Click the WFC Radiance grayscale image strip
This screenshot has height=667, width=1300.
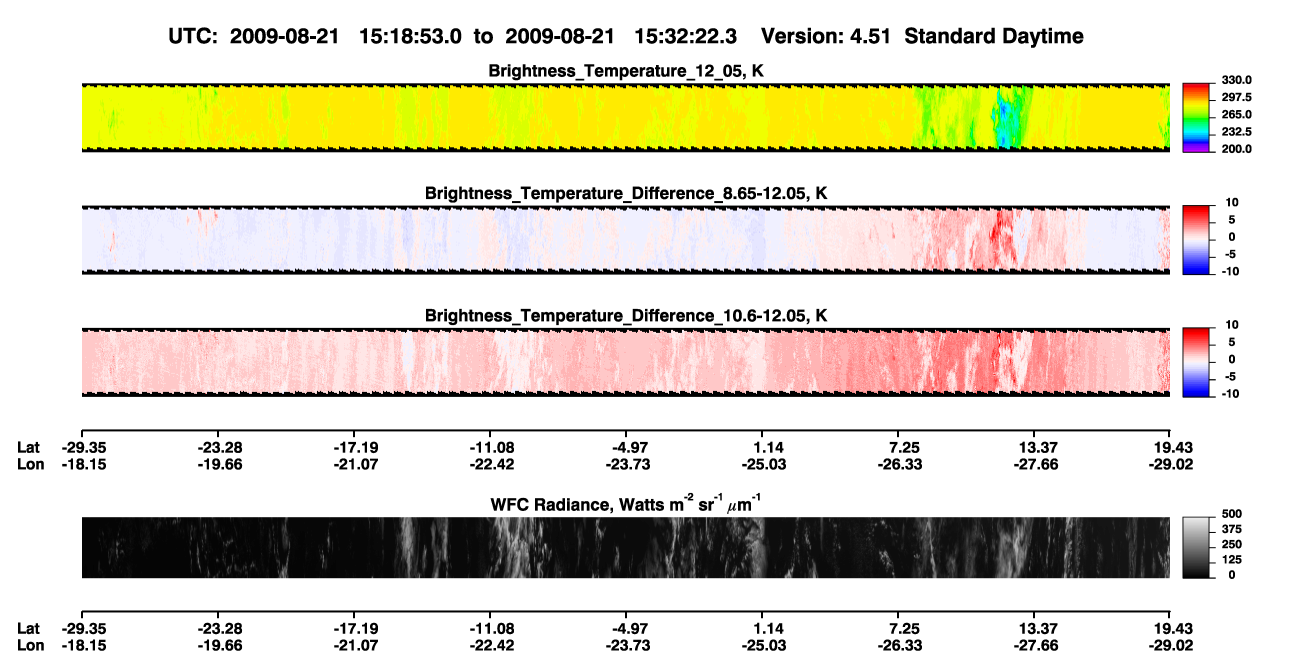tap(625, 548)
